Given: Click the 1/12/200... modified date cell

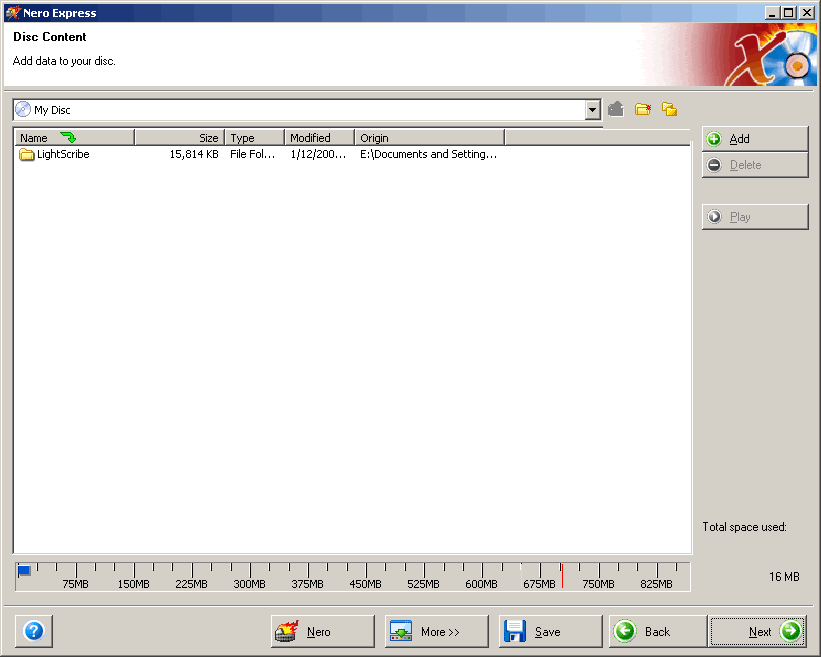Looking at the screenshot, I should pos(318,154).
